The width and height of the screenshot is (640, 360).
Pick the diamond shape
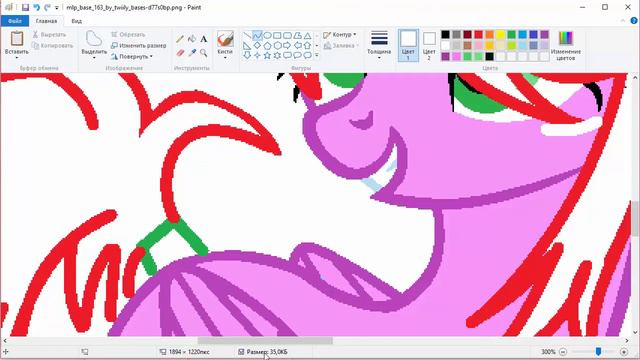click(x=257, y=45)
